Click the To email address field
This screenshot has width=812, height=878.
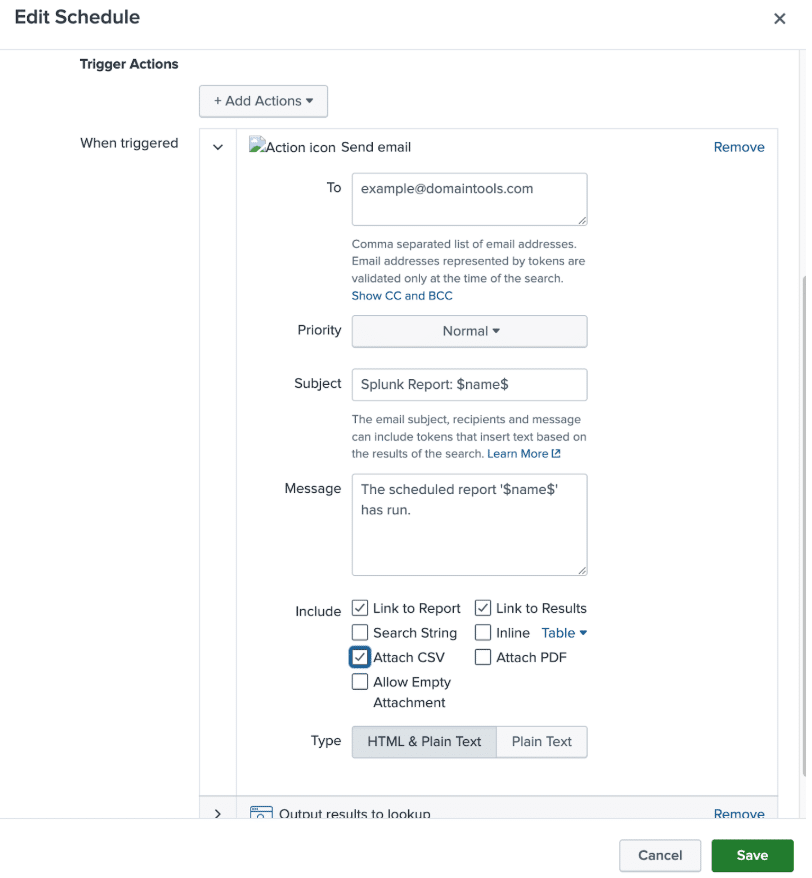point(469,198)
